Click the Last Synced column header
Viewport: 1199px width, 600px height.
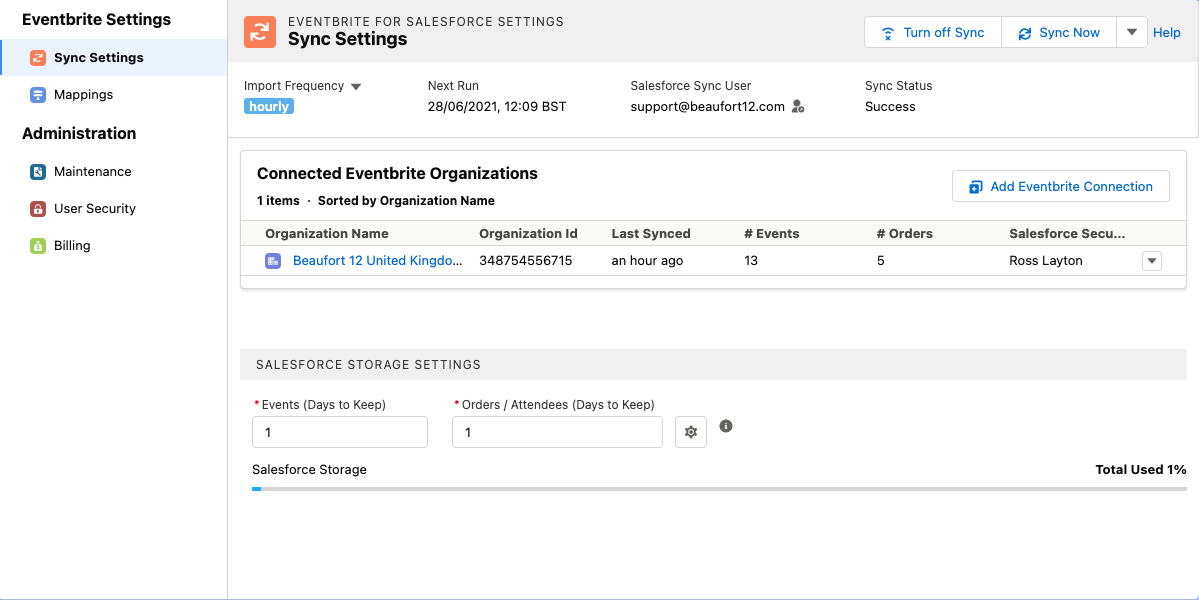pos(651,234)
